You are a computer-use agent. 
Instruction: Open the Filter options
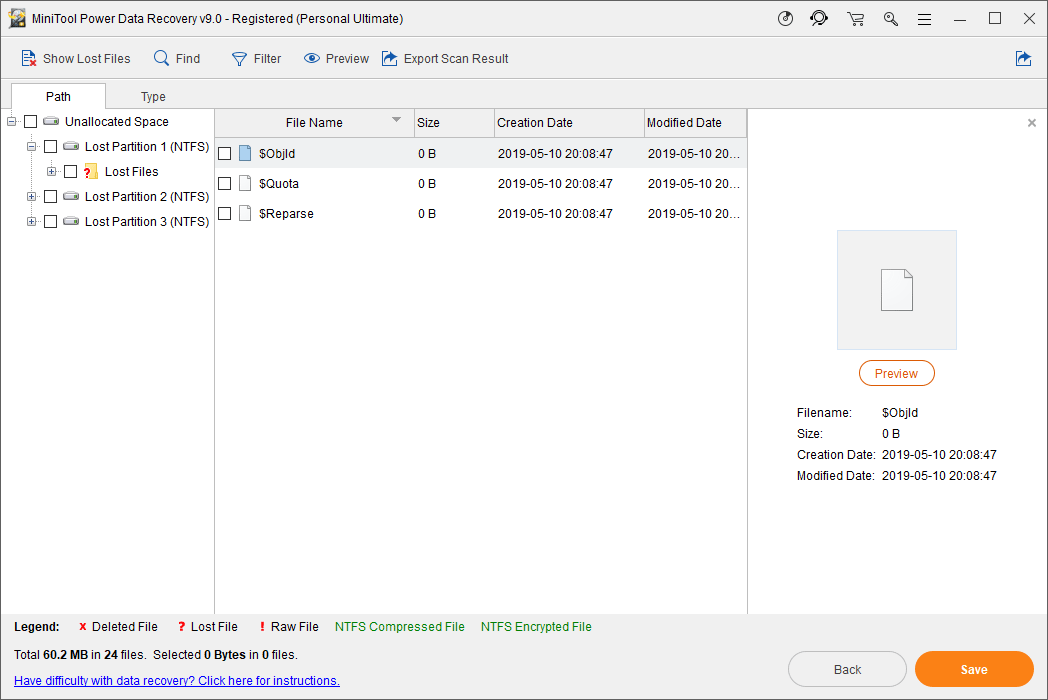[256, 58]
